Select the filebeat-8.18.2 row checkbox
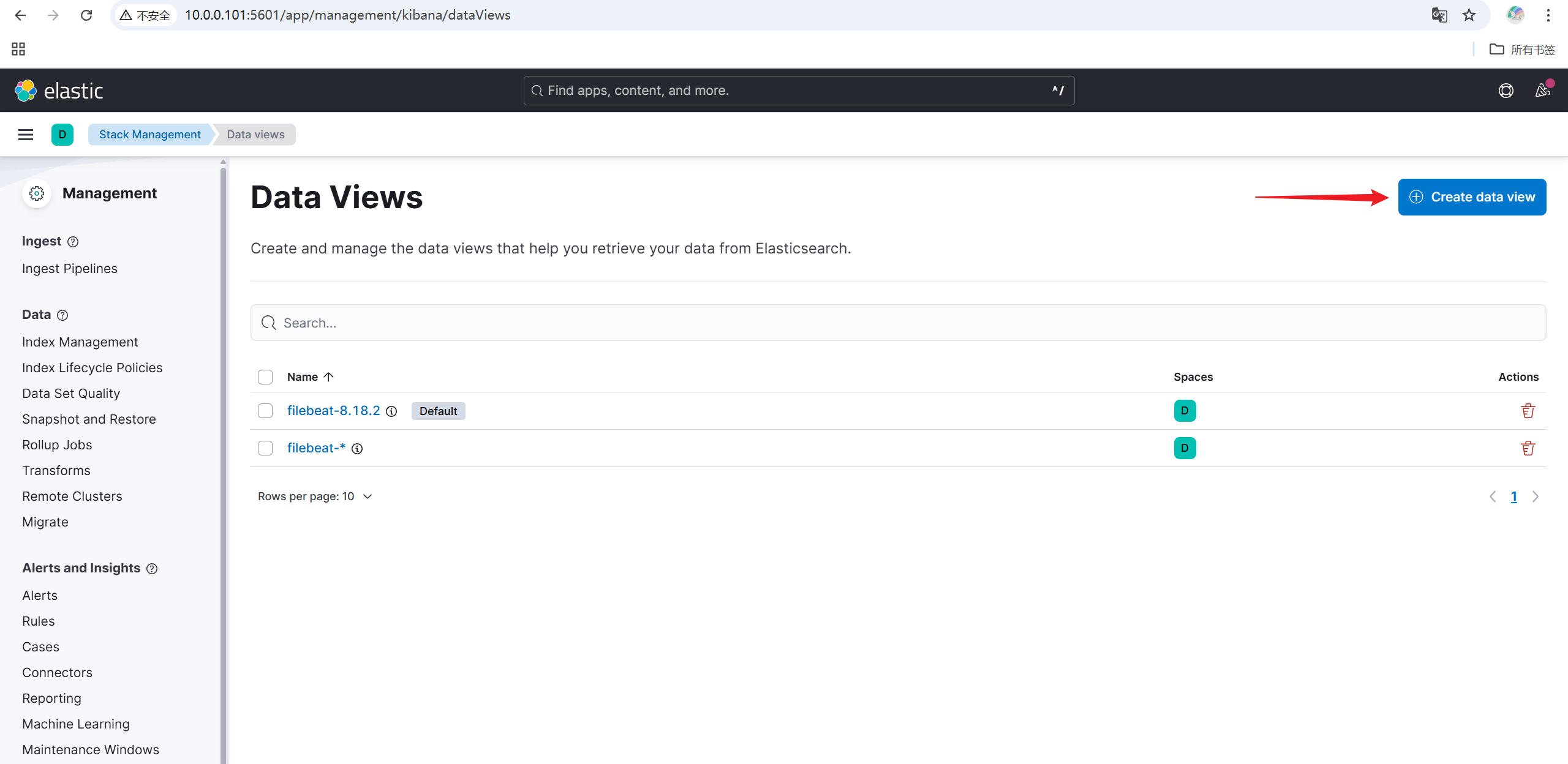 pyautogui.click(x=265, y=411)
